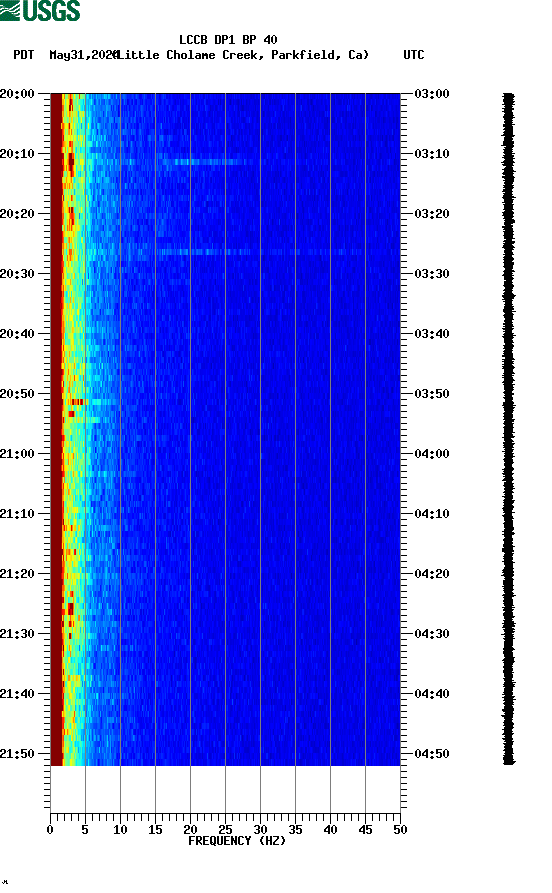
Task: Click the '20:50' PDT time label
Action: [17, 394]
